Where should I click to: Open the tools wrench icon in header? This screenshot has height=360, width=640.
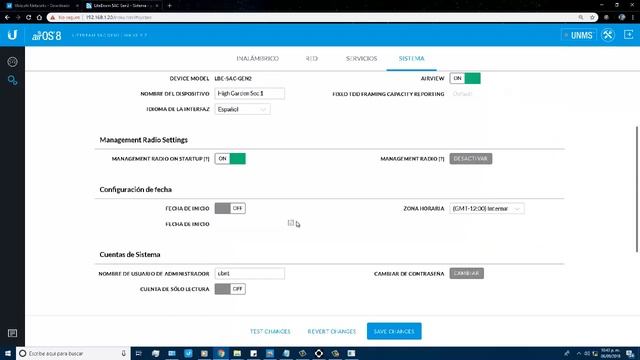[608, 35]
